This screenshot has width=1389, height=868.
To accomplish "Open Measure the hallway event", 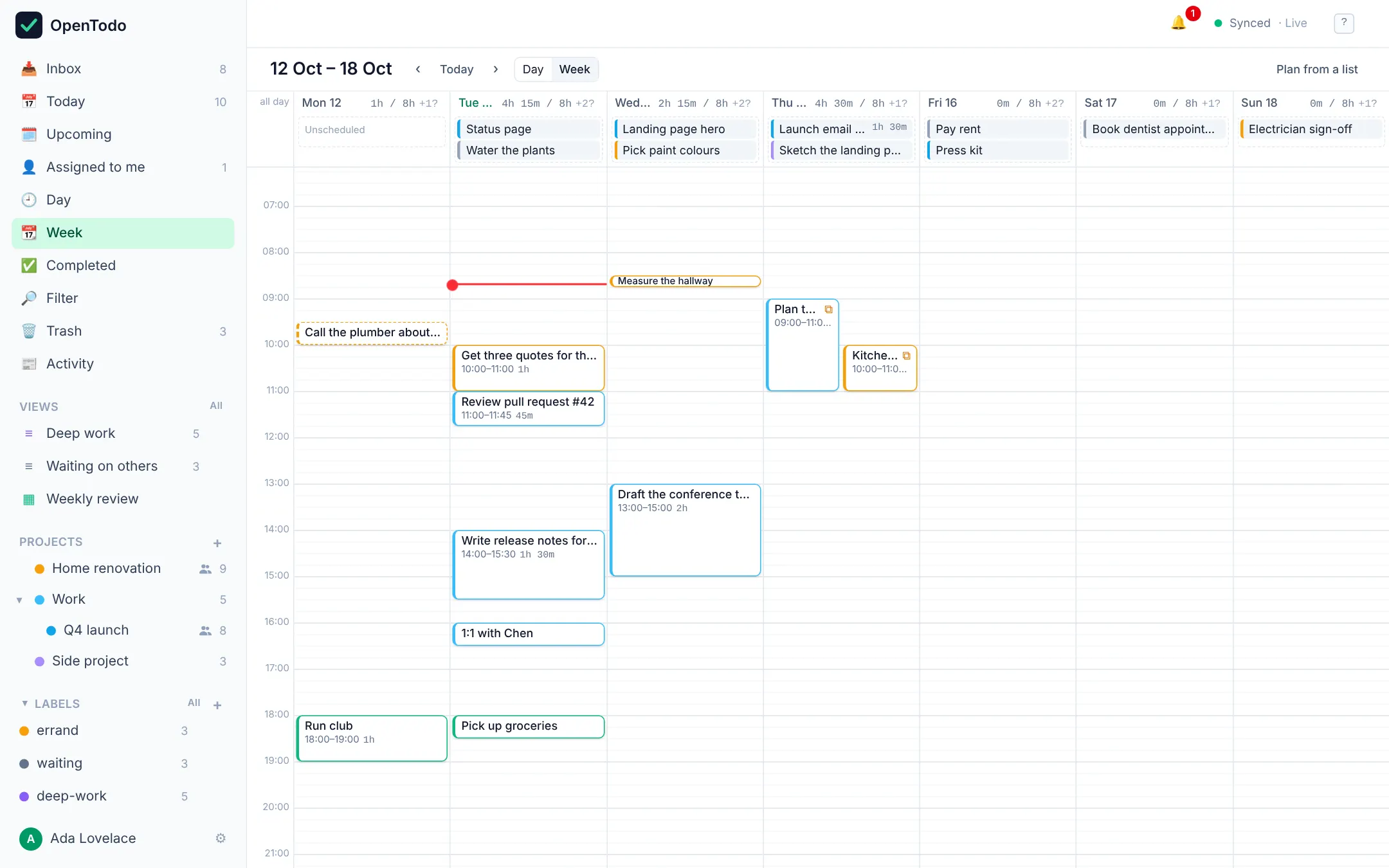I will (x=685, y=281).
